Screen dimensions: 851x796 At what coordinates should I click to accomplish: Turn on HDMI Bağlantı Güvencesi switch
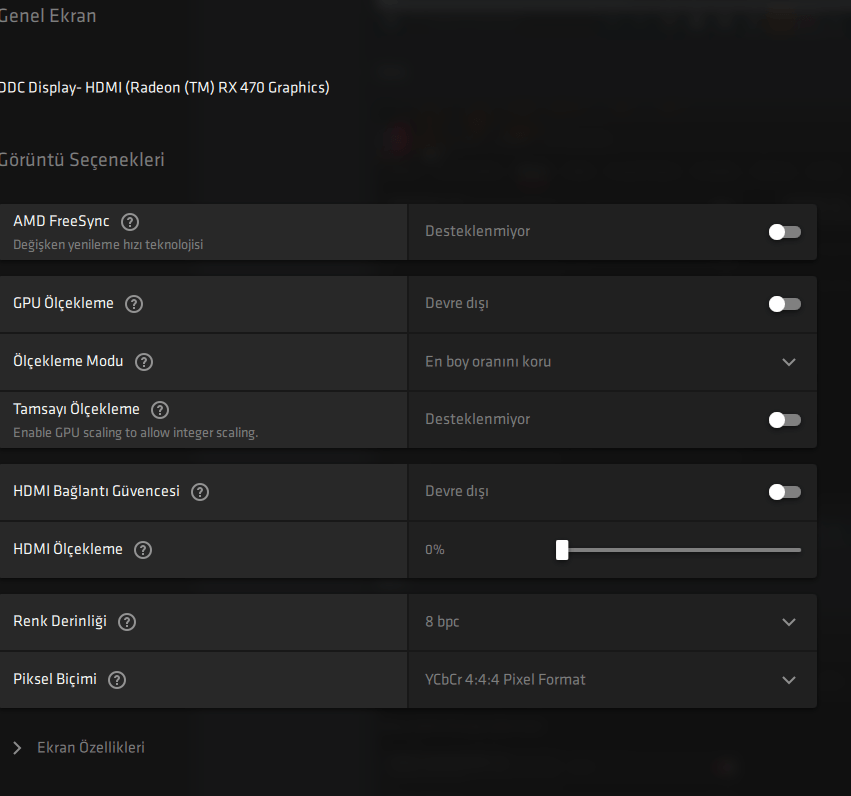point(784,492)
